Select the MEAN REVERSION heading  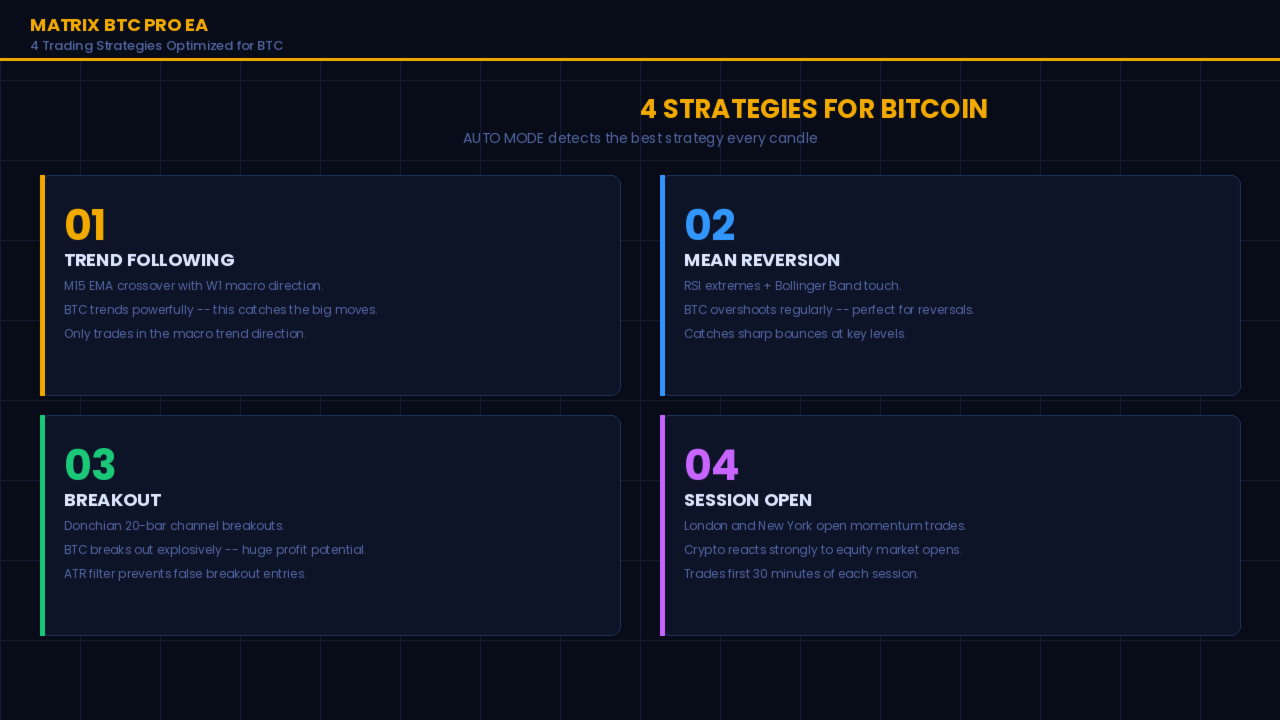click(x=762, y=260)
